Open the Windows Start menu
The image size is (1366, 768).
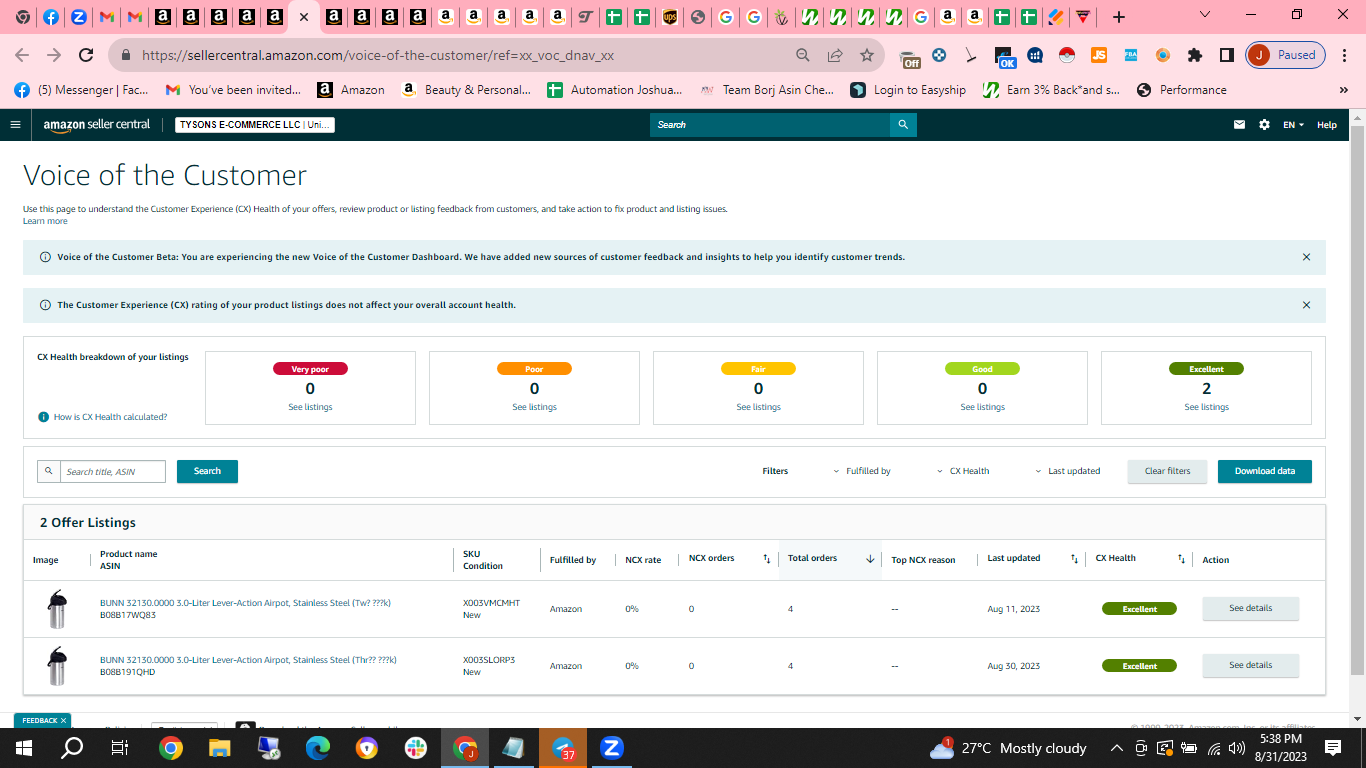click(23, 748)
